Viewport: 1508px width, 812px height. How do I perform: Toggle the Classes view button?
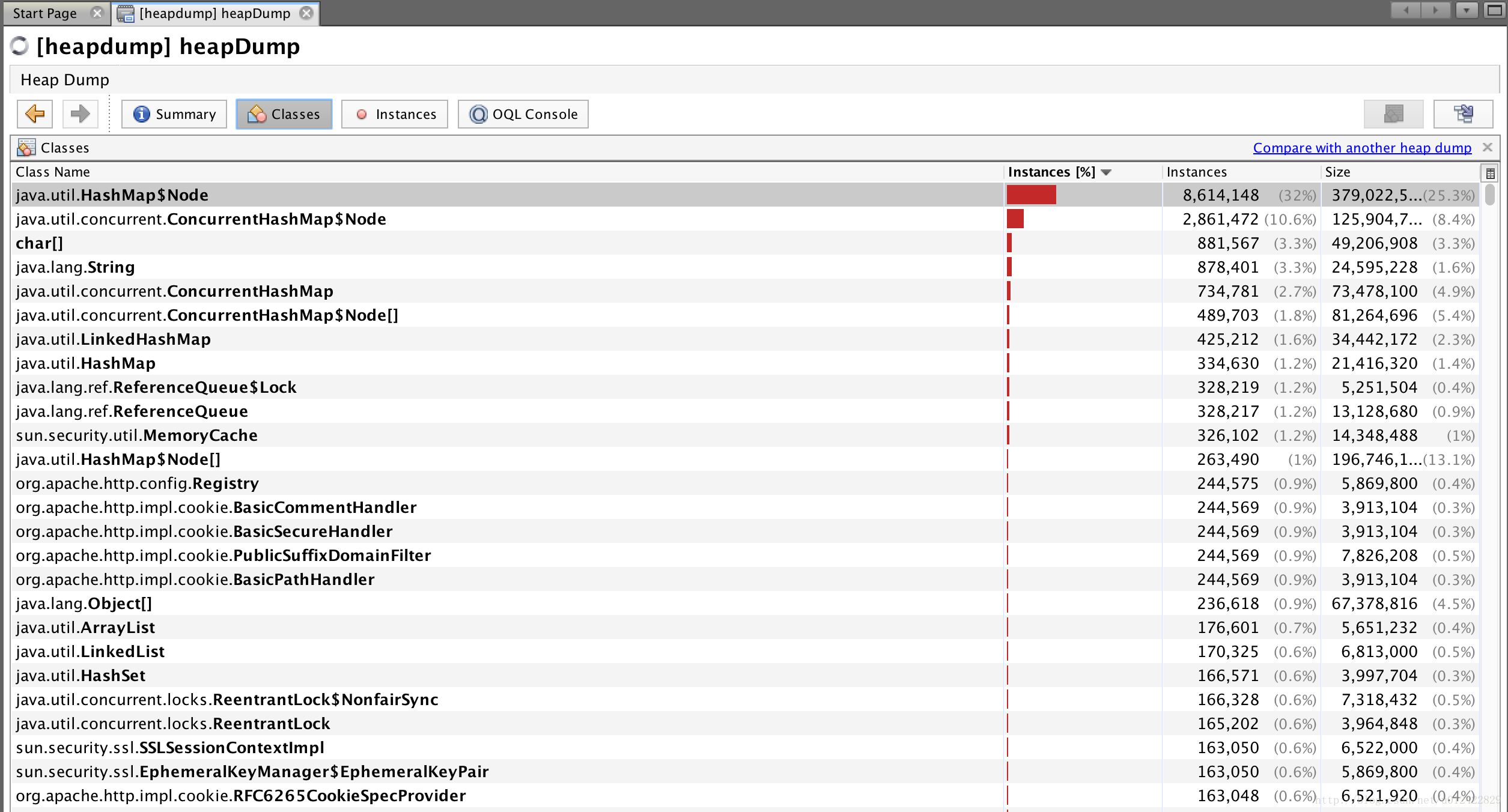point(284,114)
